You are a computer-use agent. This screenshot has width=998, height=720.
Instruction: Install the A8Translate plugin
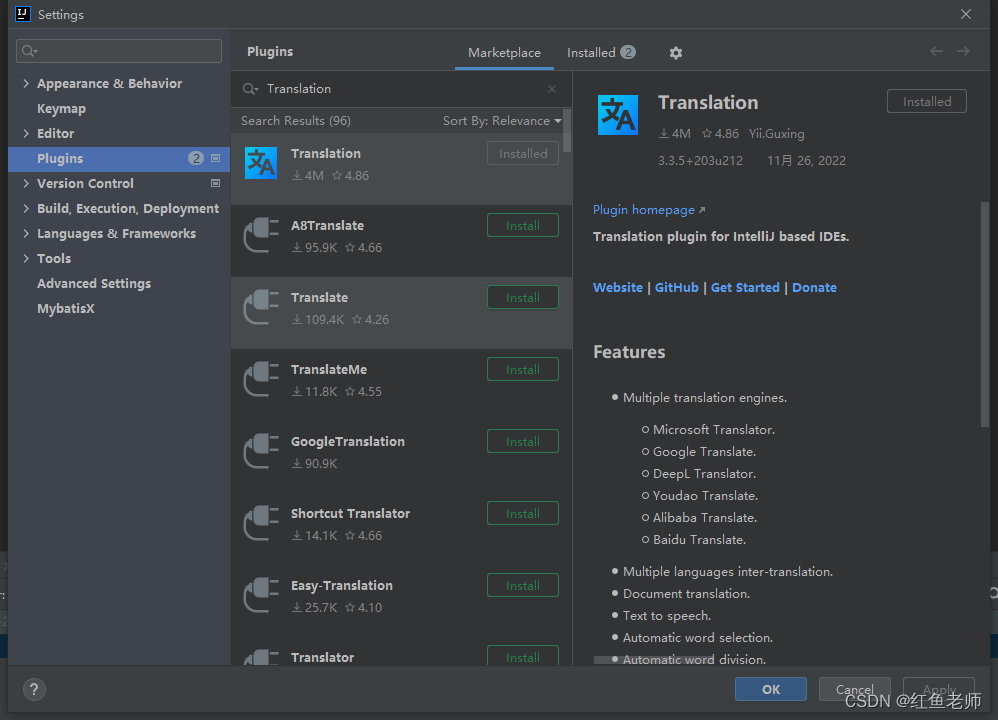(x=523, y=225)
